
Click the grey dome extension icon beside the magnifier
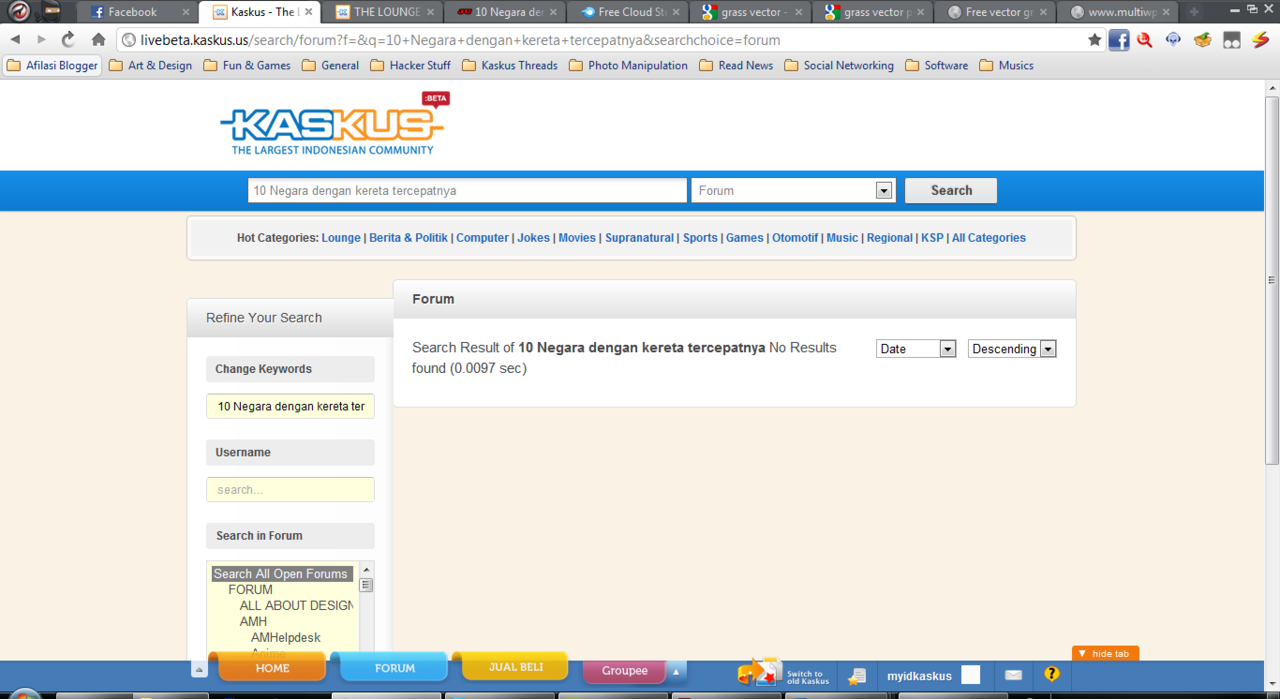1173,40
